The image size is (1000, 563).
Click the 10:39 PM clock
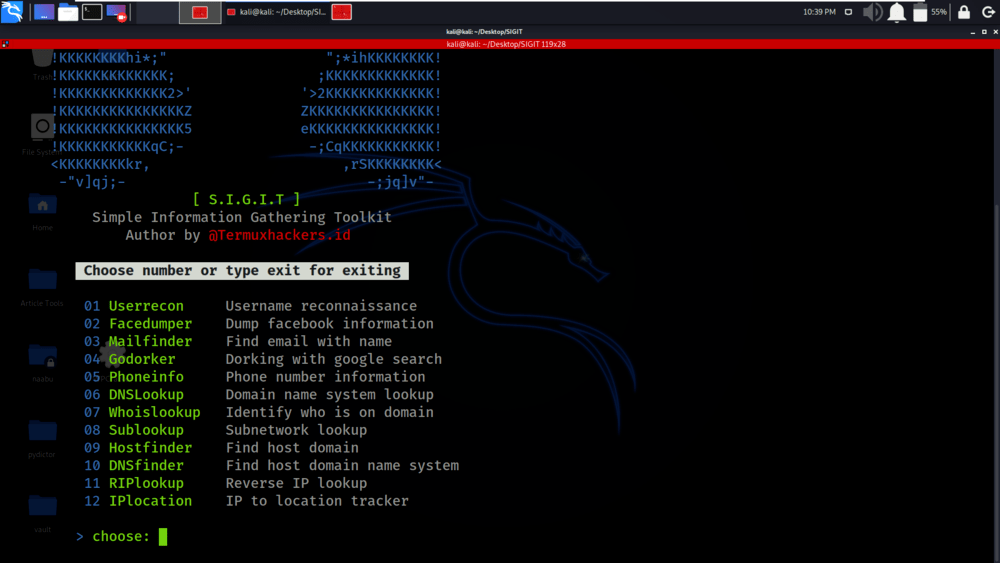coord(820,11)
